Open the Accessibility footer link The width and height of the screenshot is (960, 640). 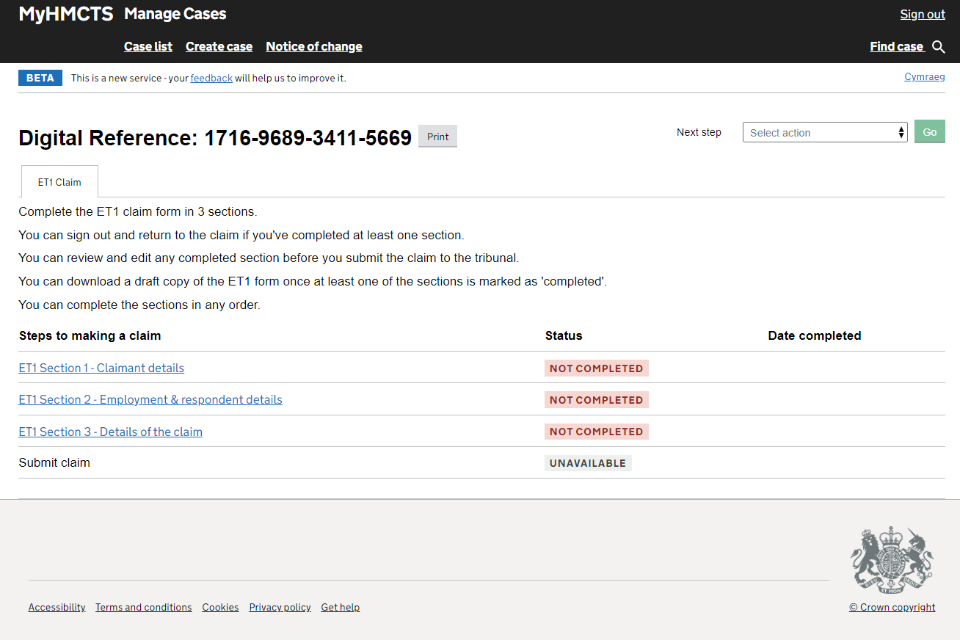point(56,607)
